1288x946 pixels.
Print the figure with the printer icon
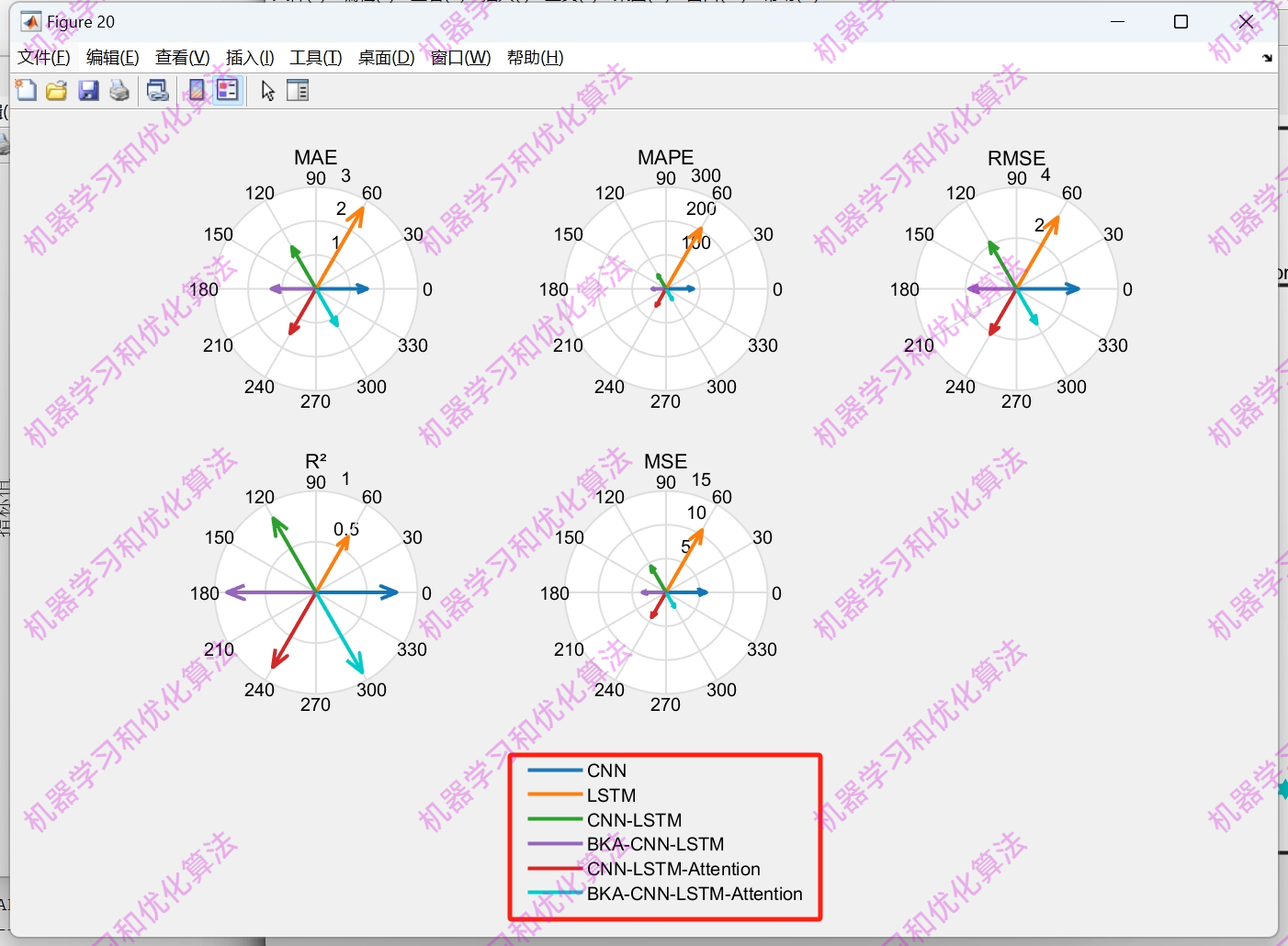click(119, 90)
